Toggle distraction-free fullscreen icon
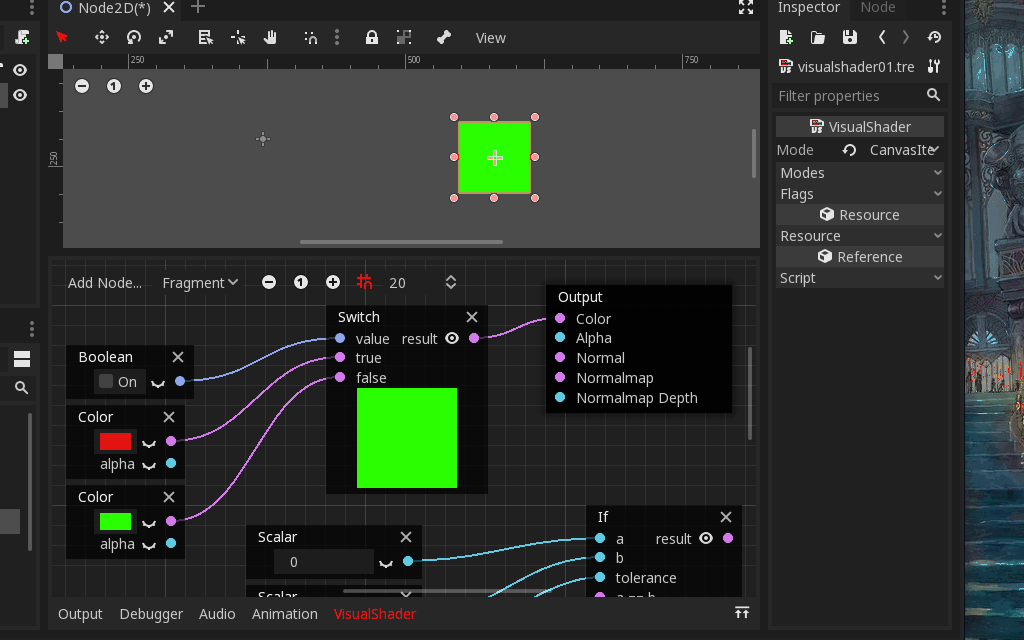The height and width of the screenshot is (640, 1024). [746, 7]
